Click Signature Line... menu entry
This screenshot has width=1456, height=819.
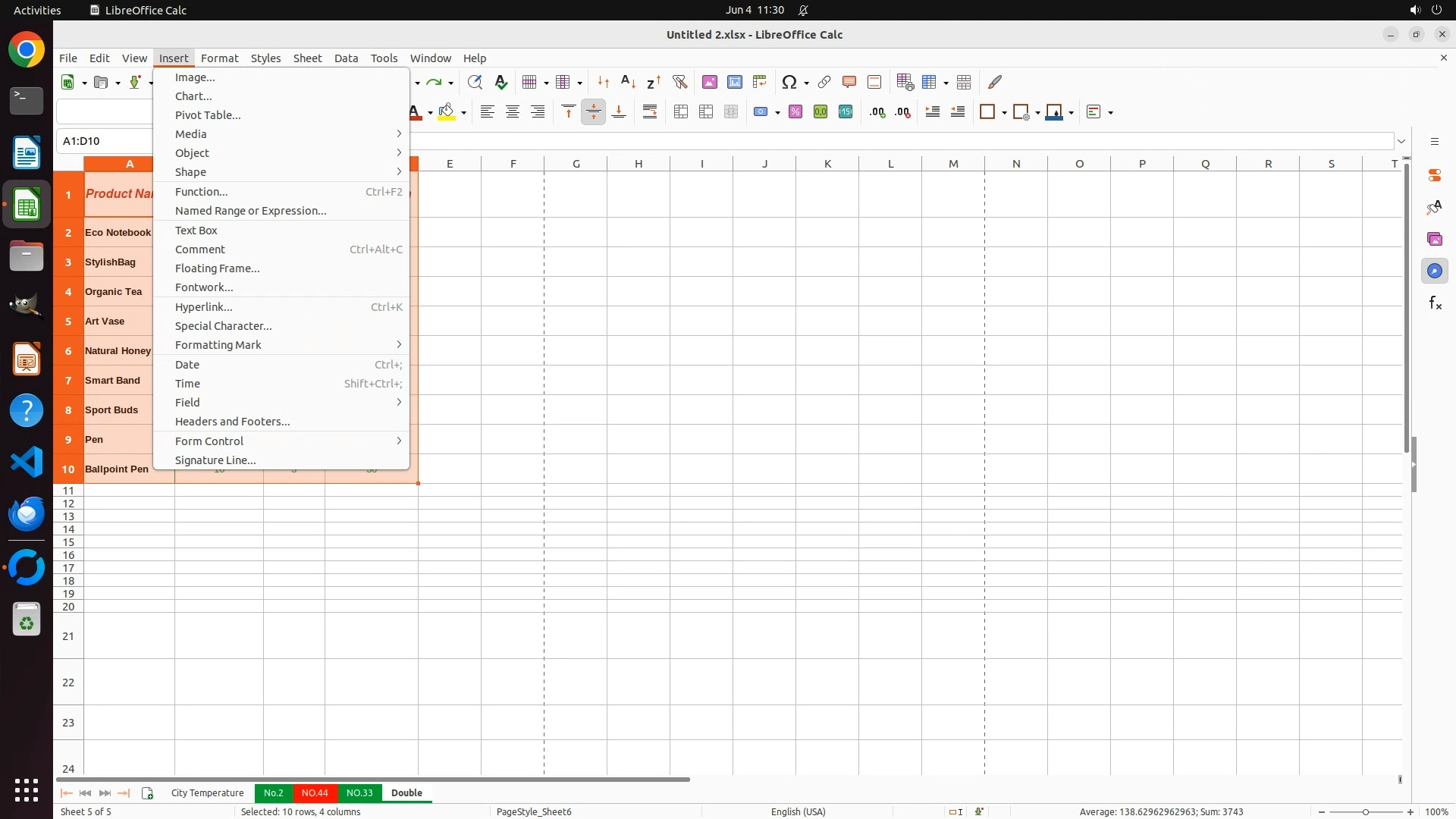(215, 460)
